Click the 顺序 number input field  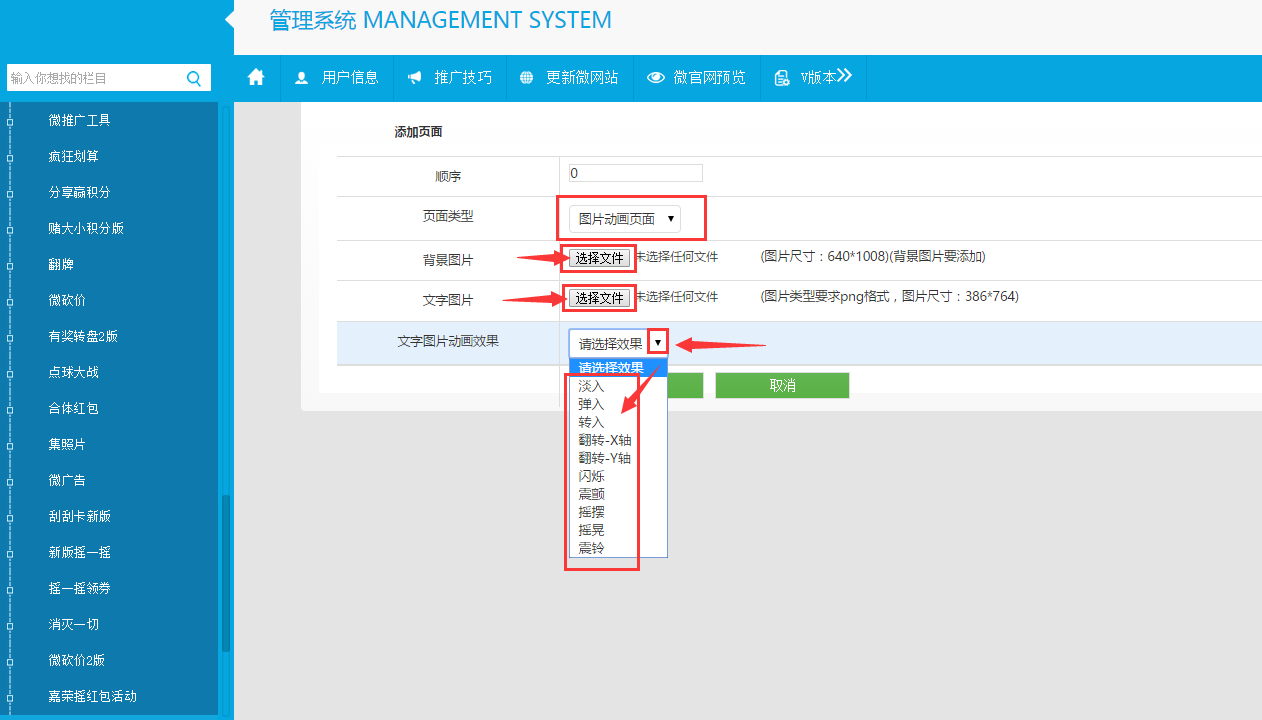[x=635, y=173]
